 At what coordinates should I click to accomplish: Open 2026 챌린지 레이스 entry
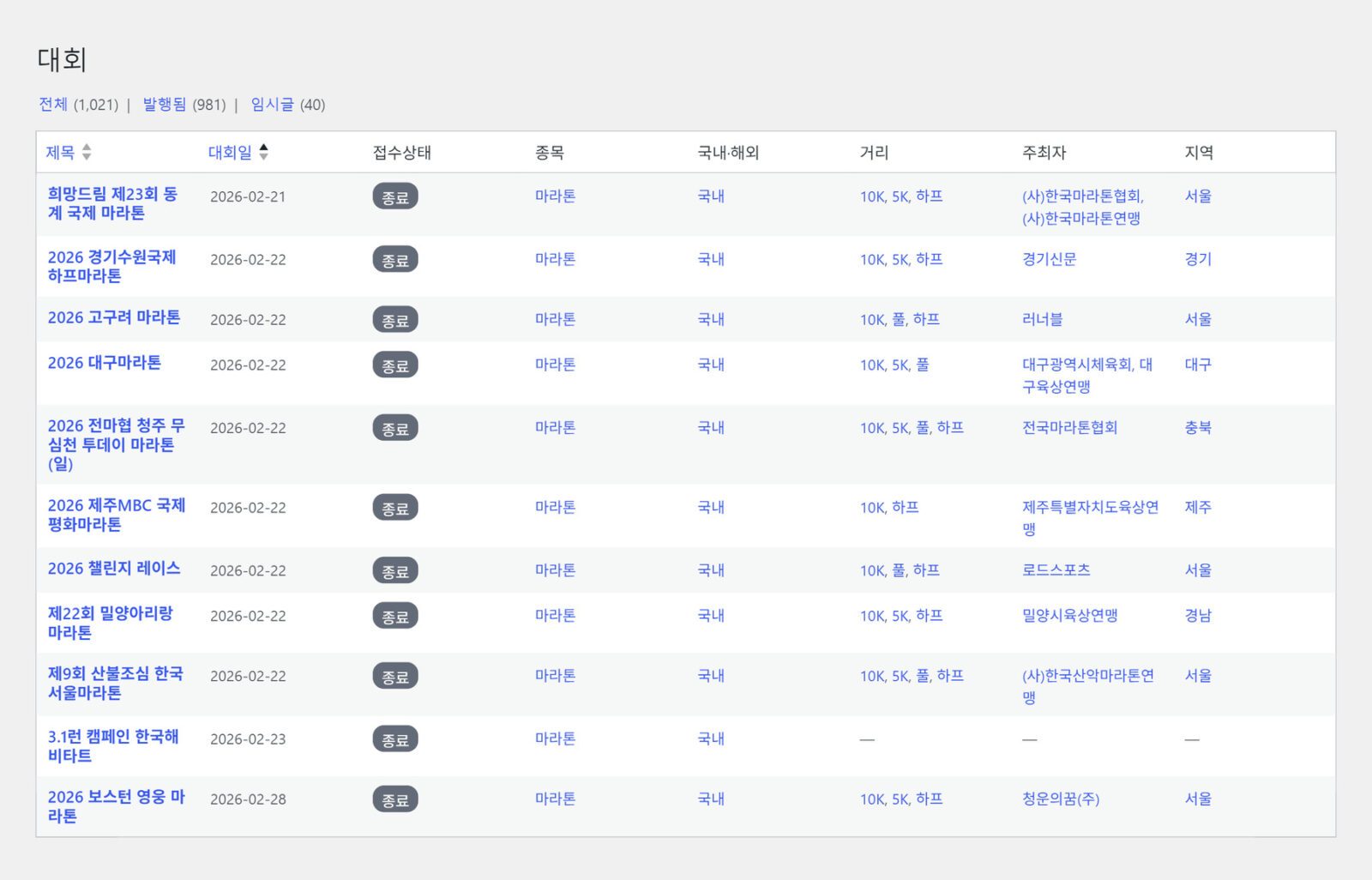tap(114, 570)
